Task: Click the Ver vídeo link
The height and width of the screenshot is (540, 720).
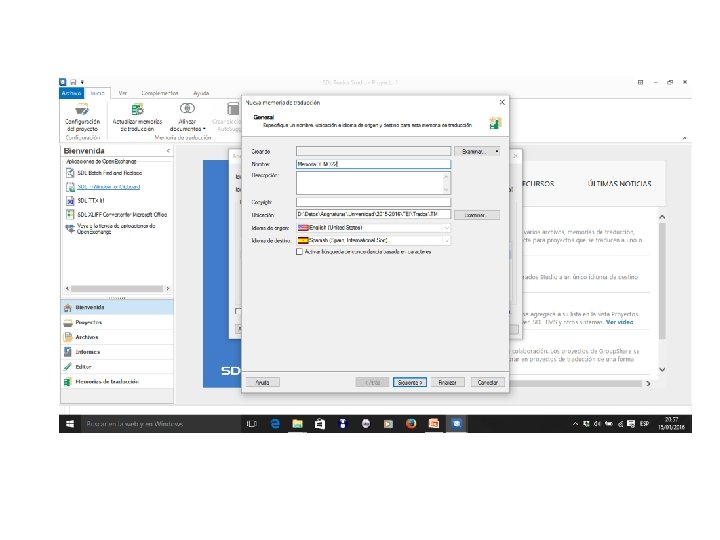Action: 619,322
